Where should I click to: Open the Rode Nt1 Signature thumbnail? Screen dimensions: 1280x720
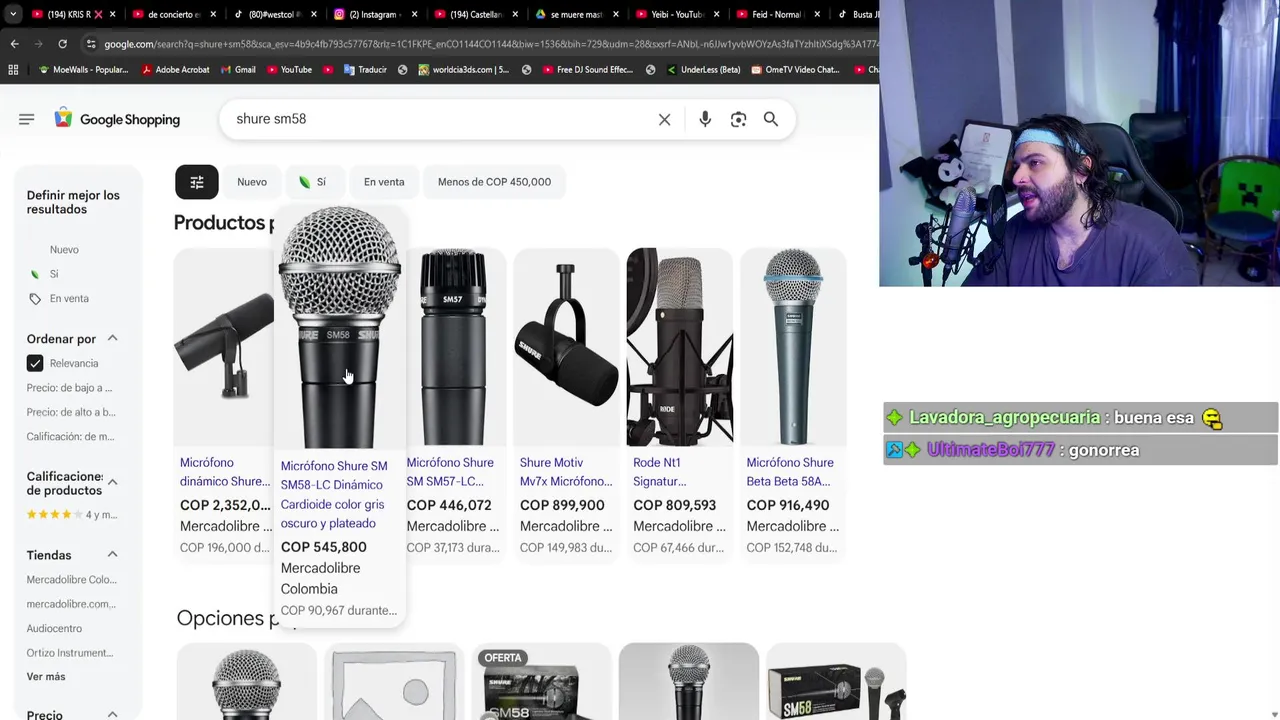(x=680, y=346)
